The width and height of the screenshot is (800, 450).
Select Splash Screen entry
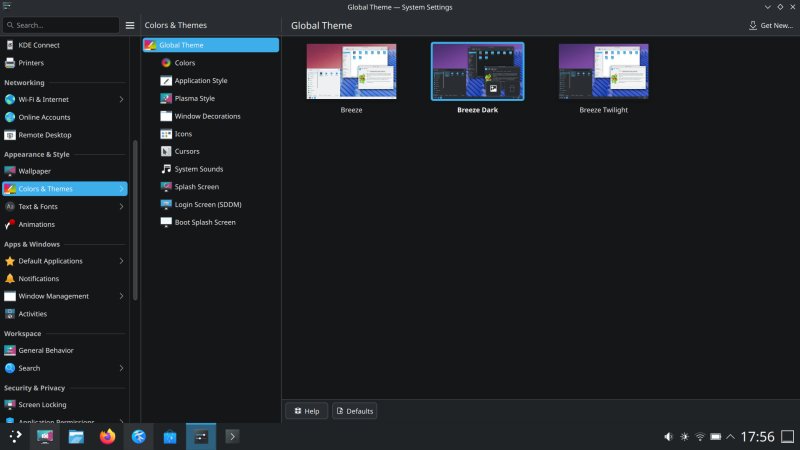click(211, 187)
